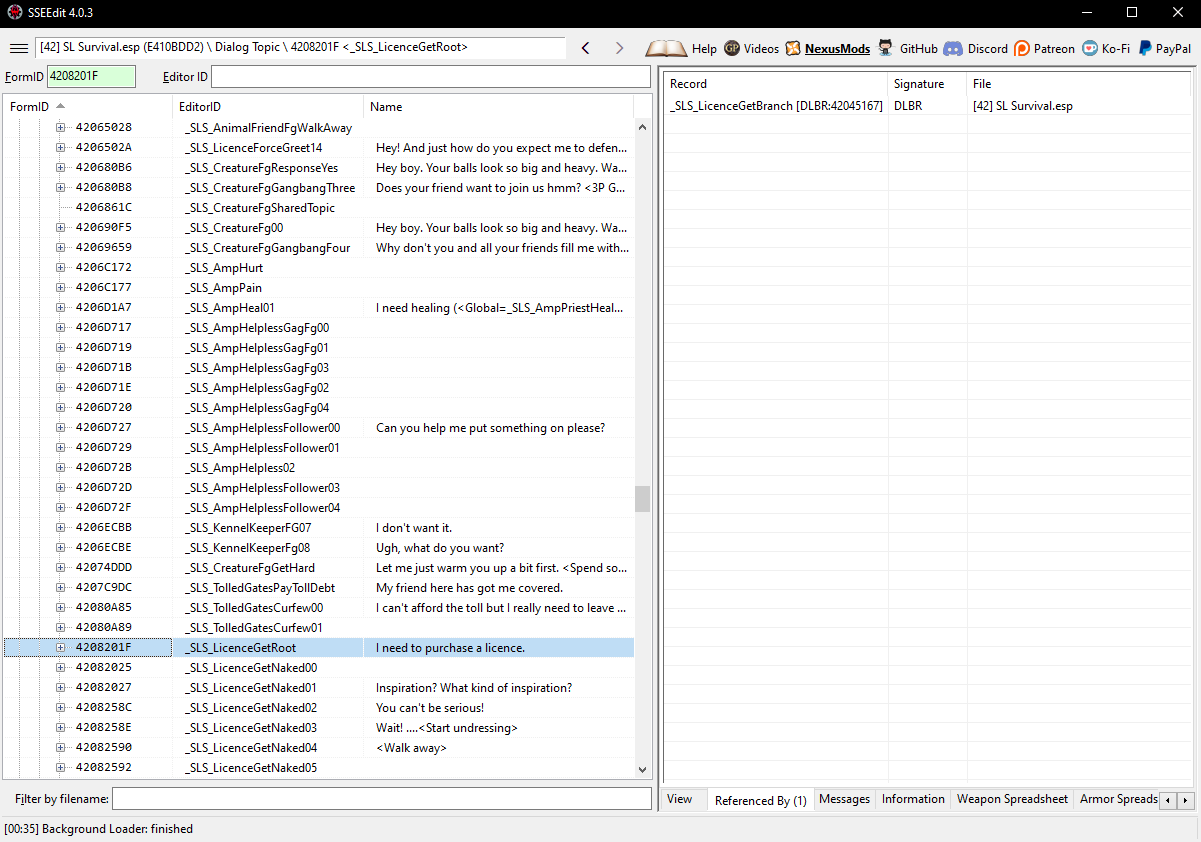Screen dimensions: 1201x842
Task: Select row _SLS_AmpPain
Action: (319, 287)
